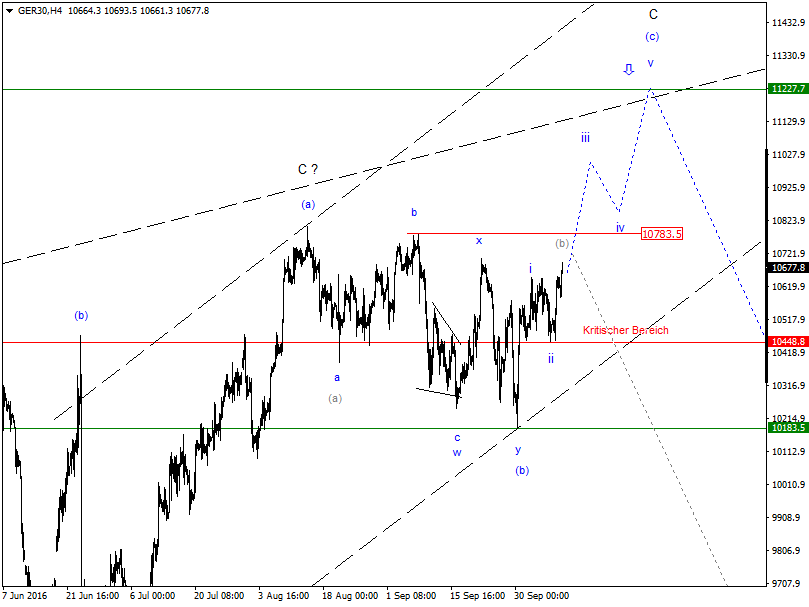Select the blue 'i' wave label
Viewport: 809px width, 607px height.
(530, 268)
